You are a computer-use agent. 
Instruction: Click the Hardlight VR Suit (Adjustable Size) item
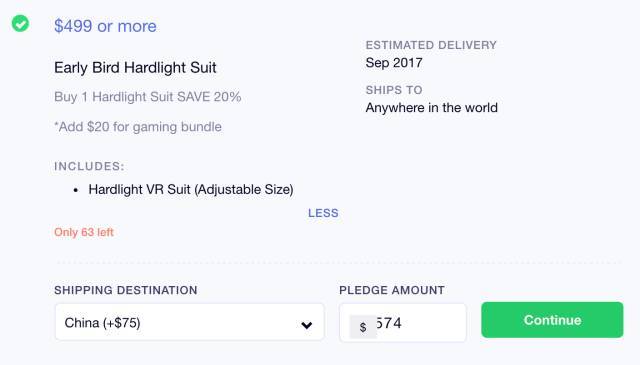[191, 190]
